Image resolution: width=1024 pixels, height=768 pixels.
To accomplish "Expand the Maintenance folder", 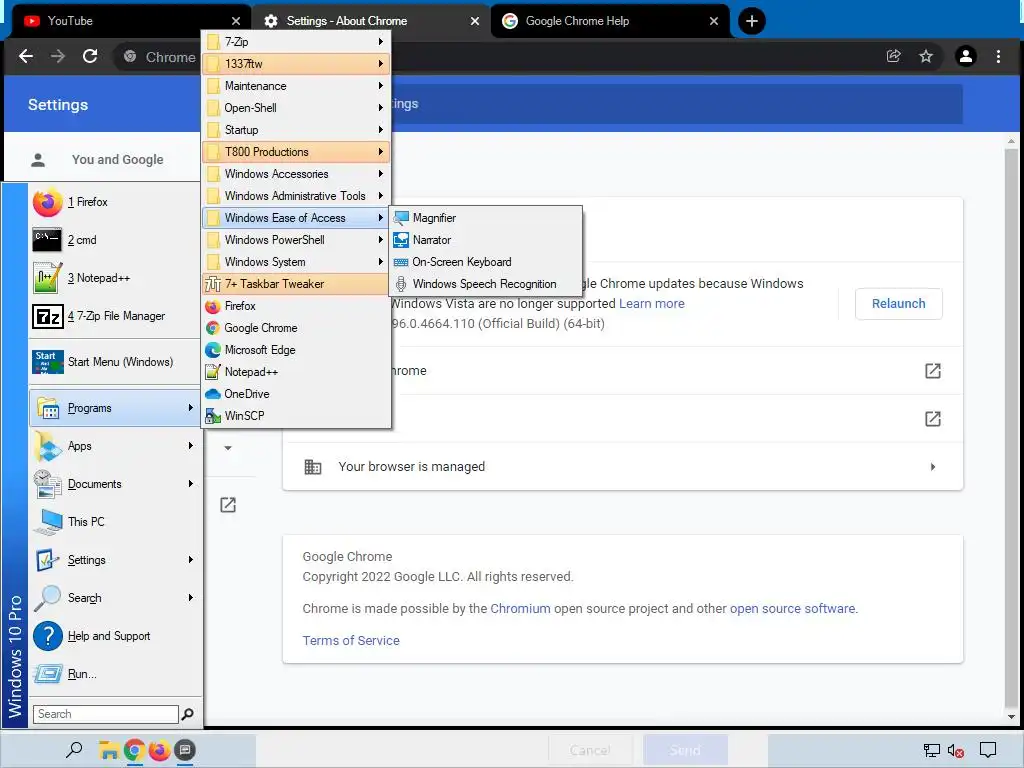I will point(296,86).
